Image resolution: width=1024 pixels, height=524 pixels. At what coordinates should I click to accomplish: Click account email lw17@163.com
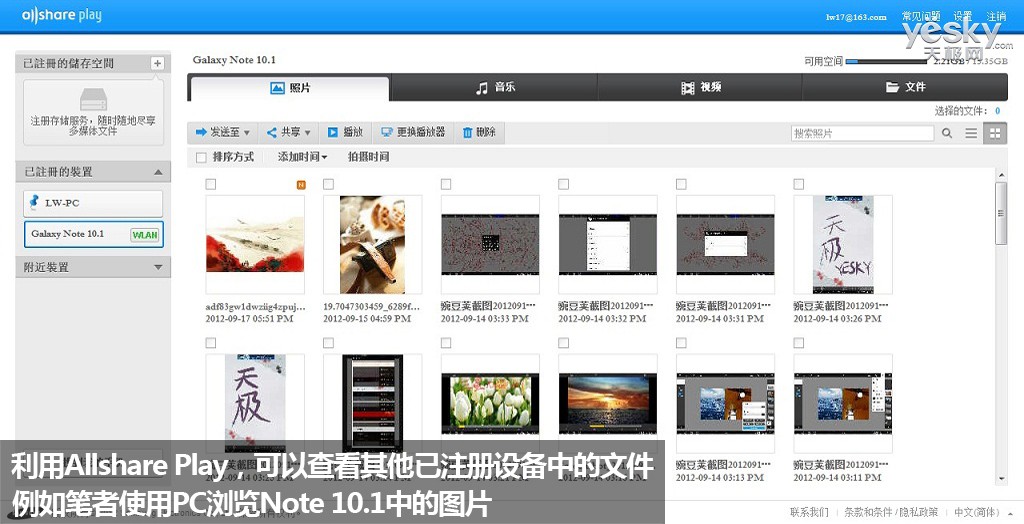856,17
